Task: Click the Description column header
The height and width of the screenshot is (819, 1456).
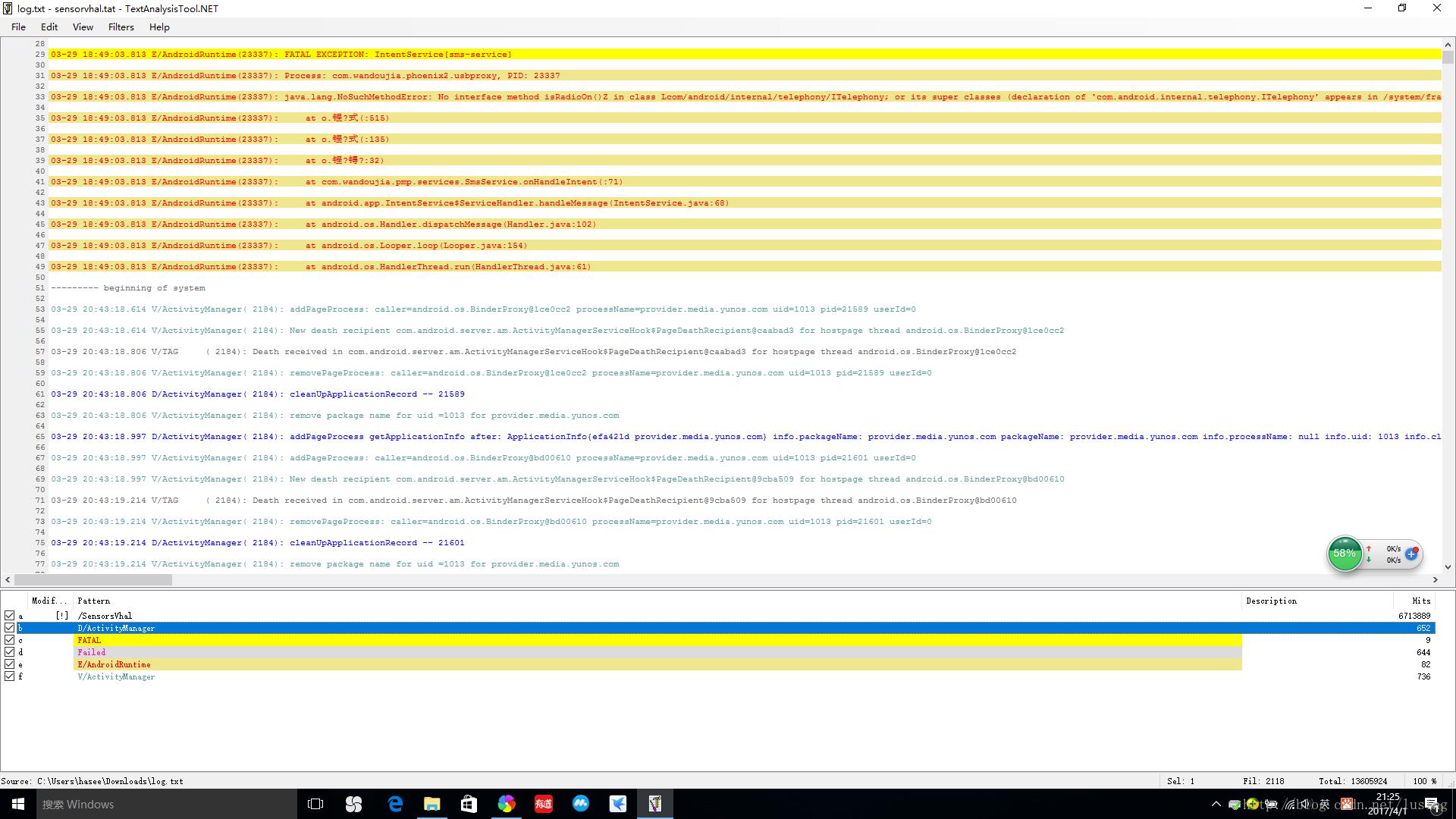Action: click(1317, 601)
